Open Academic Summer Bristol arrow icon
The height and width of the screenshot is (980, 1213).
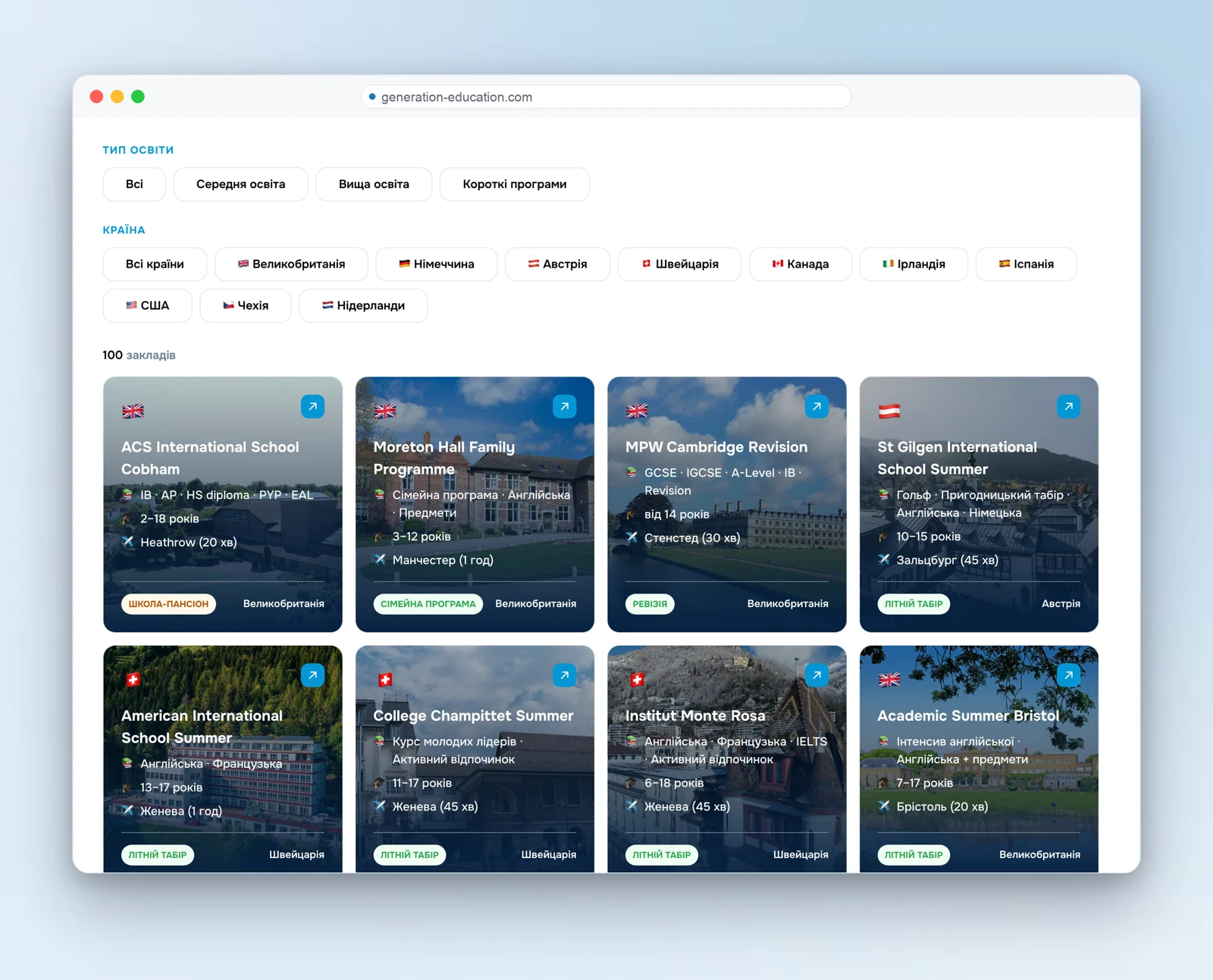point(1069,675)
